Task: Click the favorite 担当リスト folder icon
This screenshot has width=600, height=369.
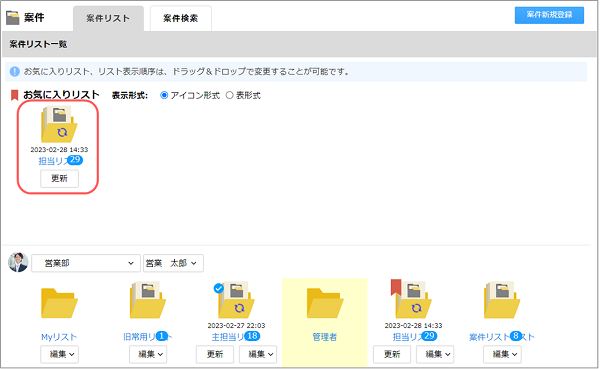Action: 59,124
